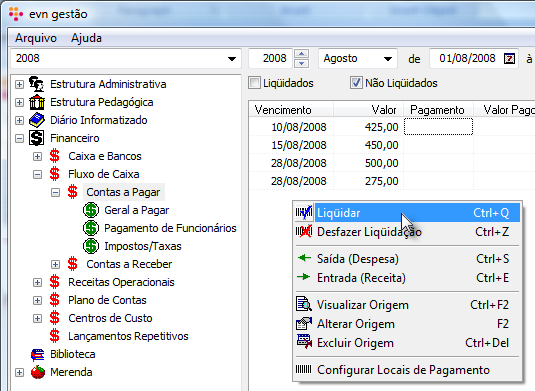Expand the Merenda node
This screenshot has width=535, height=391.
tap(19, 373)
